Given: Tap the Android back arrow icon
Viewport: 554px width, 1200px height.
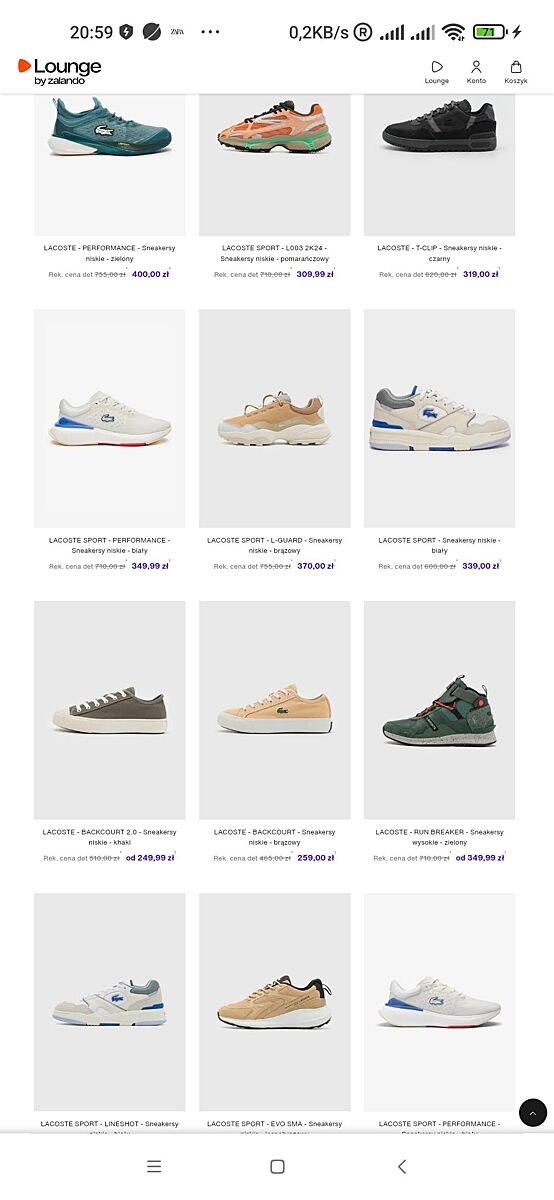Looking at the screenshot, I should [402, 1166].
